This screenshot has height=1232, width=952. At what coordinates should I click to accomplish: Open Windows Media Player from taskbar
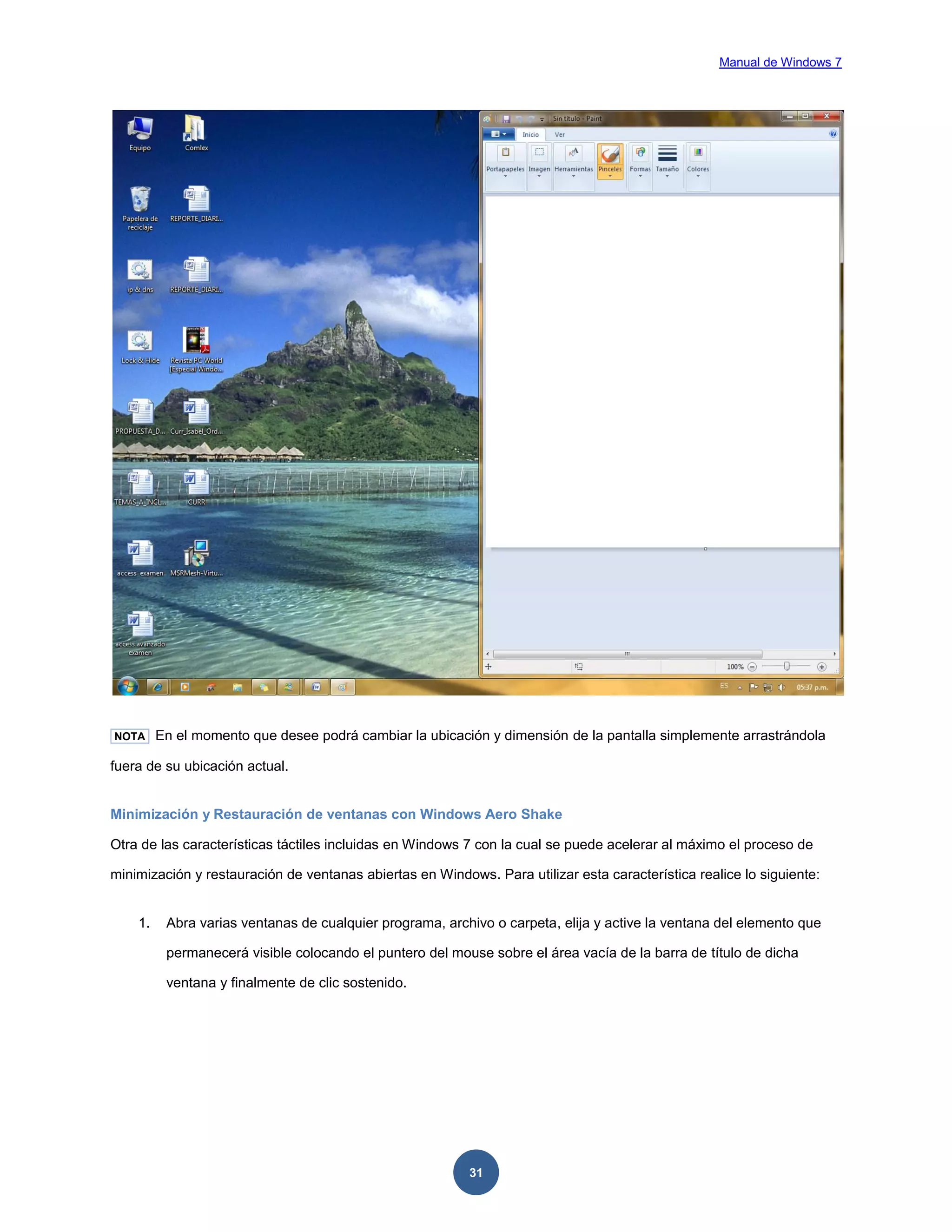[185, 687]
